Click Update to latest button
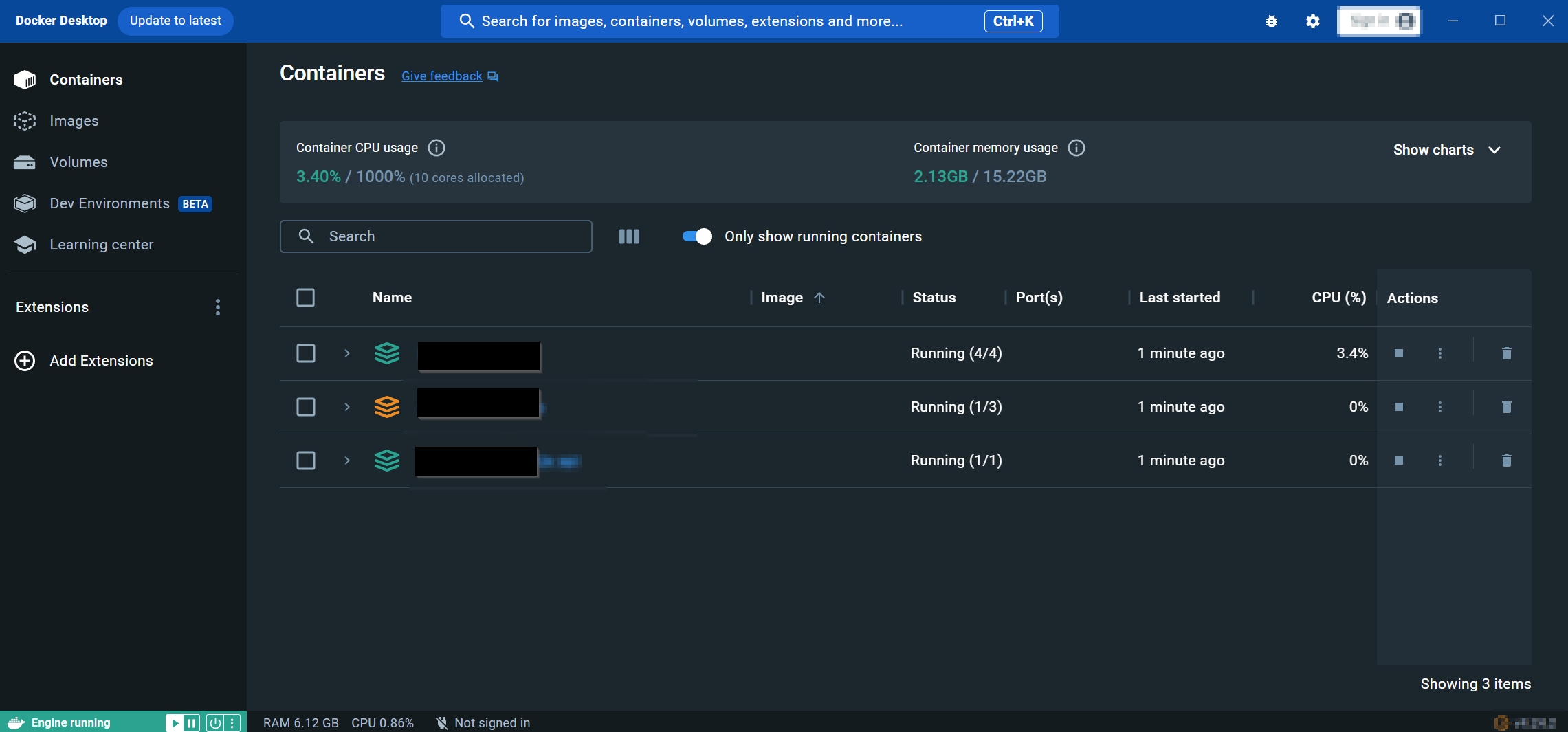The image size is (1568, 732). pos(175,21)
